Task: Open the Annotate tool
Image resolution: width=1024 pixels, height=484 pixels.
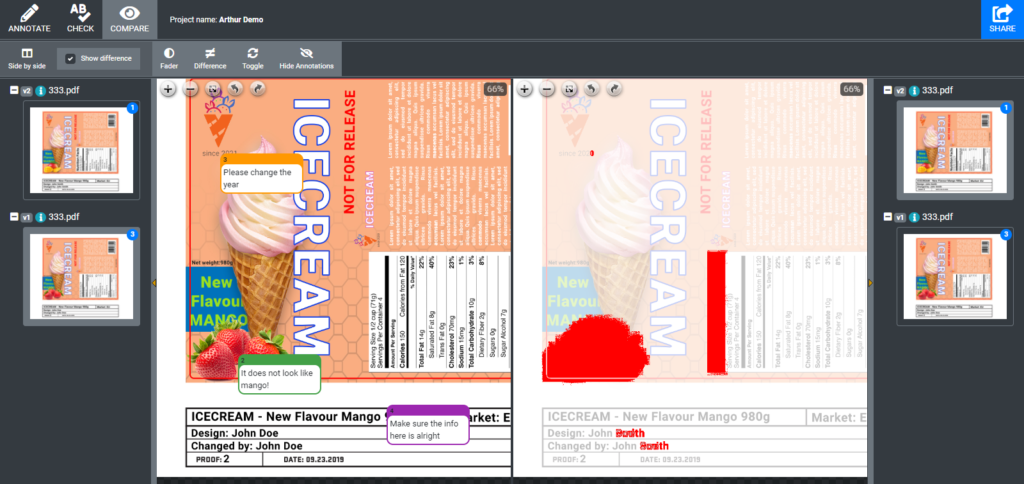Action: point(29,19)
